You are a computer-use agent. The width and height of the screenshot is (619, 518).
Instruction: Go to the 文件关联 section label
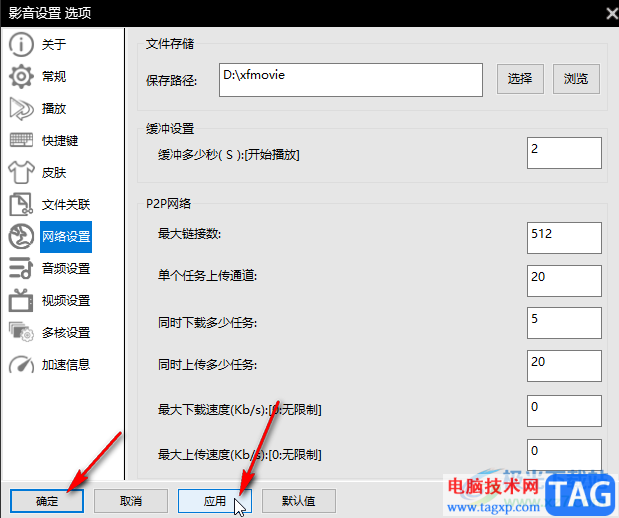coord(66,205)
